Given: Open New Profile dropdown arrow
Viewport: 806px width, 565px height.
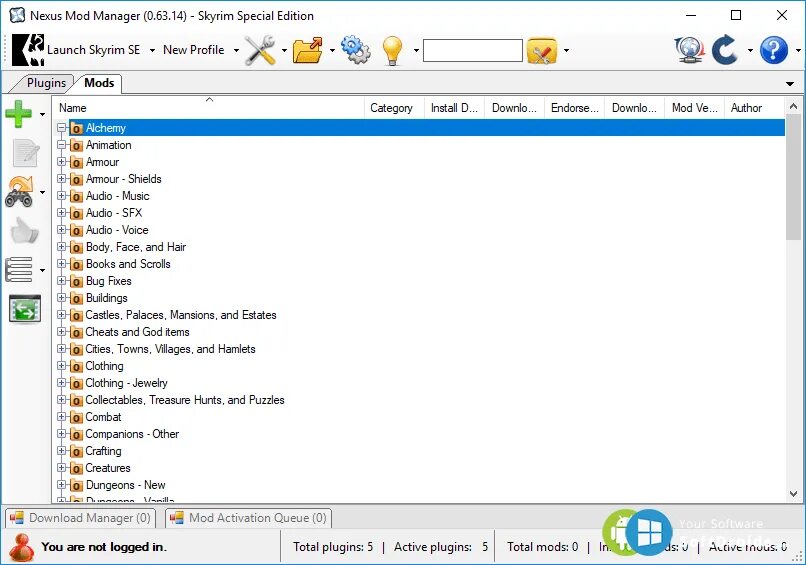Looking at the screenshot, I should [236, 50].
